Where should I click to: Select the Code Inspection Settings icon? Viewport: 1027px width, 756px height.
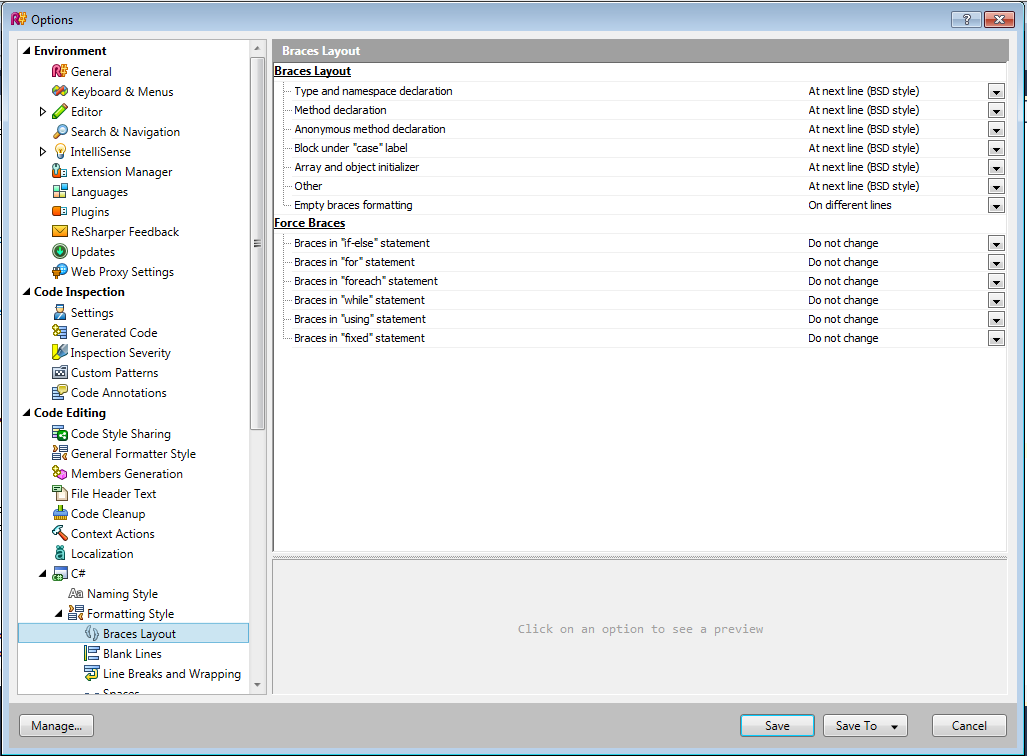60,312
